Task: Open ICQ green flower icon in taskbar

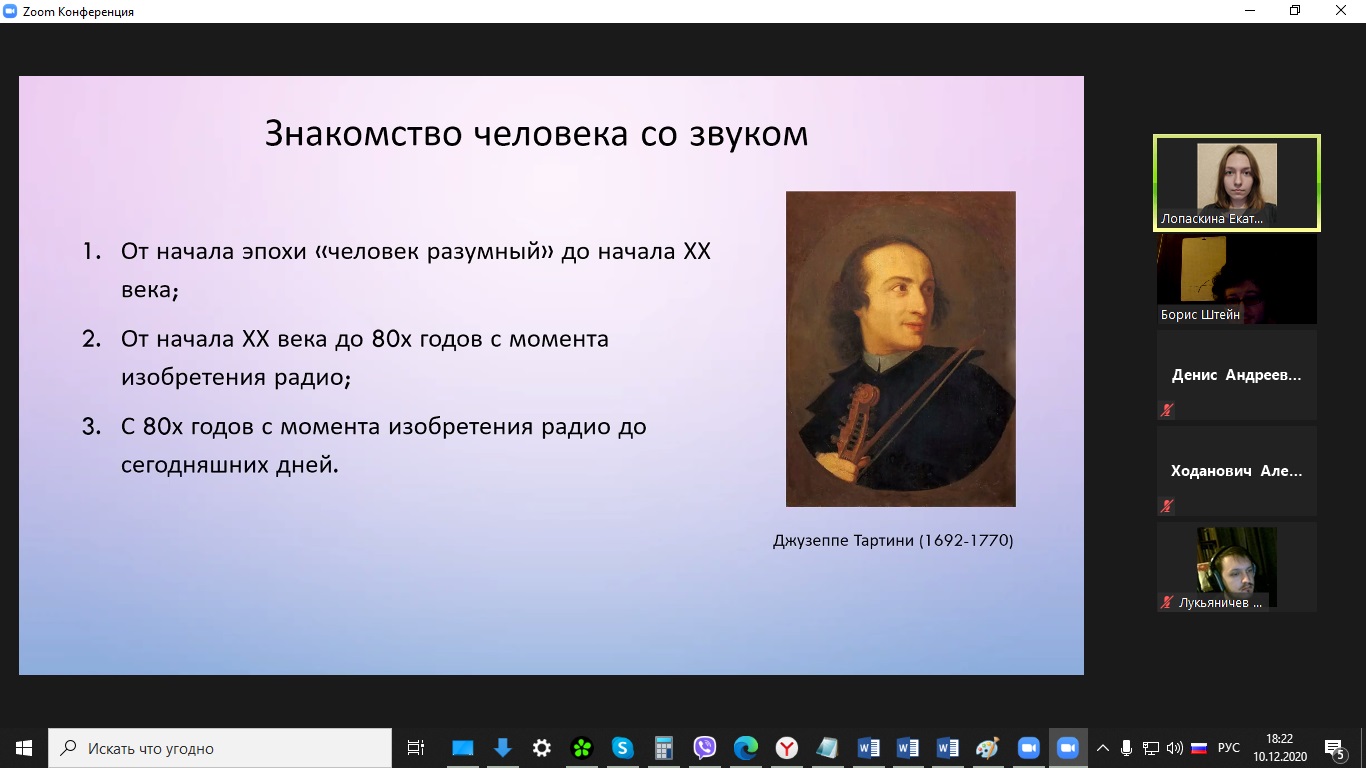Action: pos(582,748)
